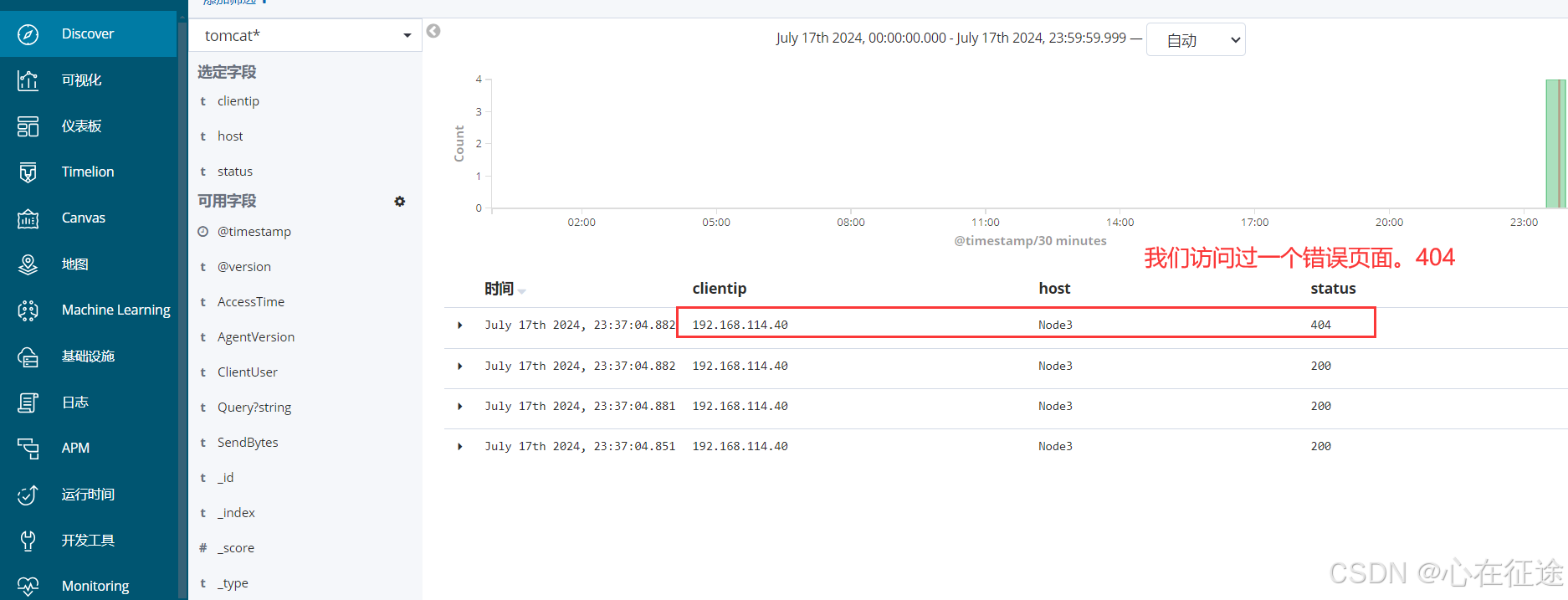Sort by the 时间 column header
This screenshot has height=600, width=1568.
click(x=500, y=289)
